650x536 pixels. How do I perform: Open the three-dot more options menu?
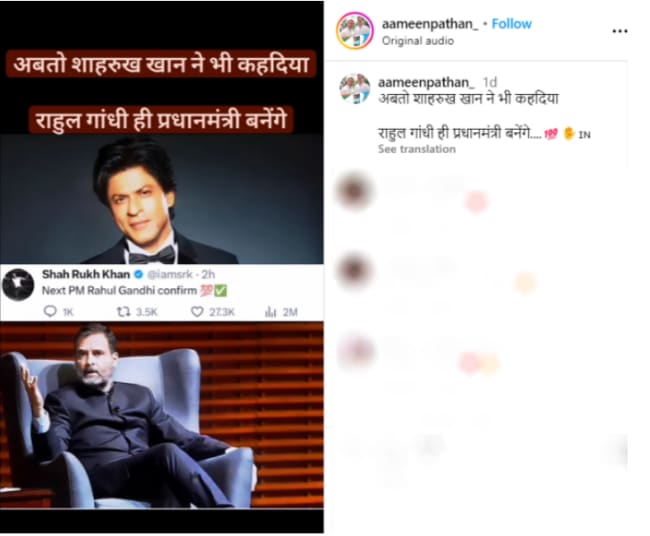pyautogui.click(x=619, y=31)
